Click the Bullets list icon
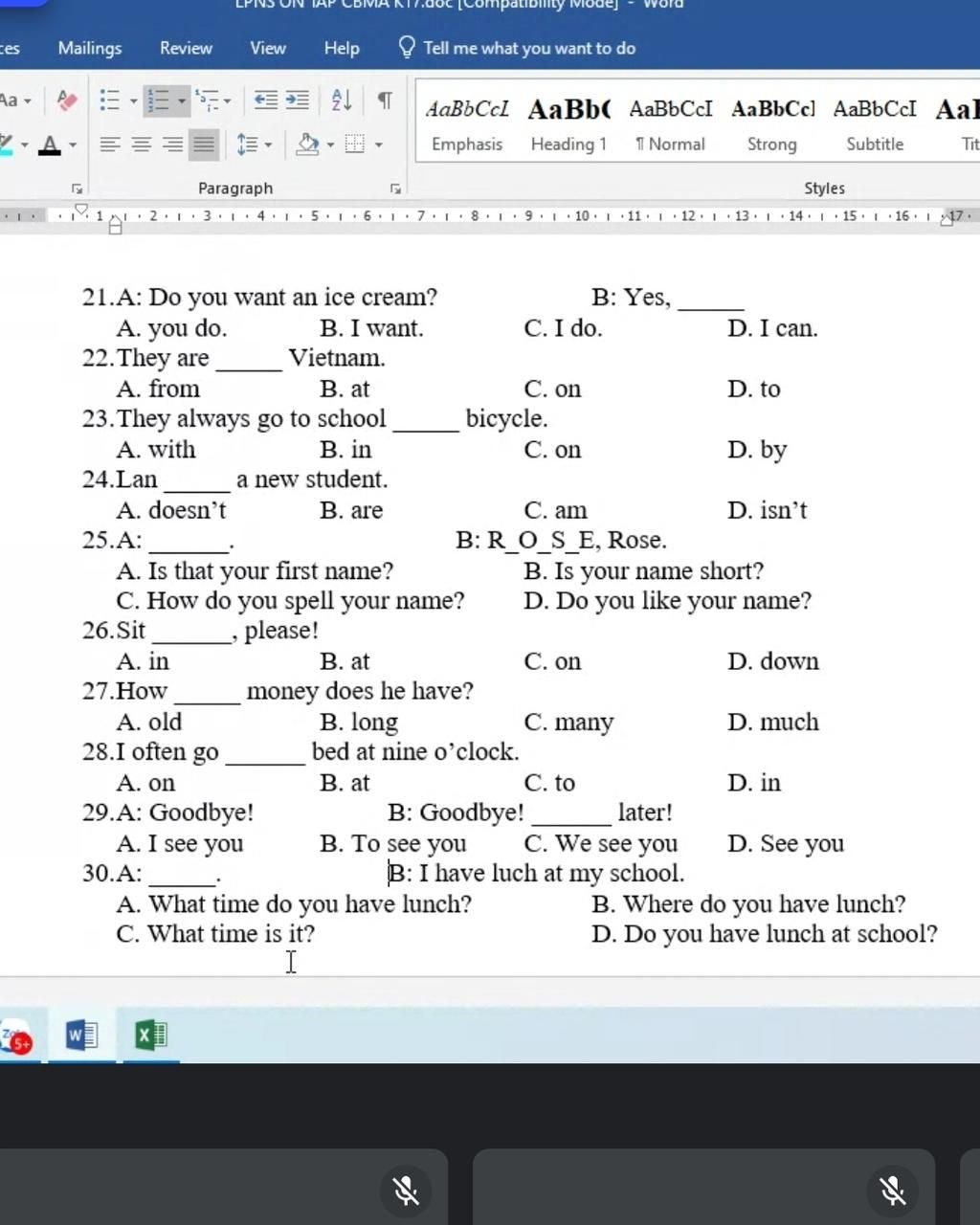980x1225 pixels. point(110,100)
